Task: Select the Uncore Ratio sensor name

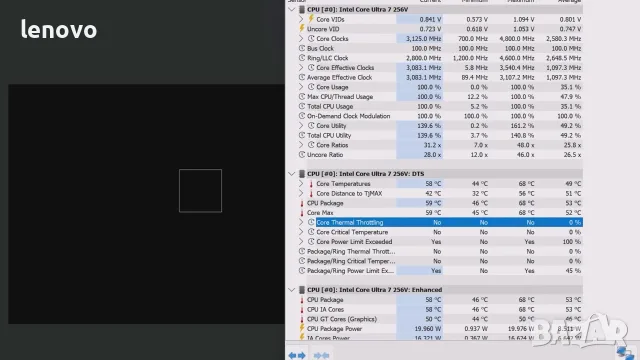Action: (325, 155)
